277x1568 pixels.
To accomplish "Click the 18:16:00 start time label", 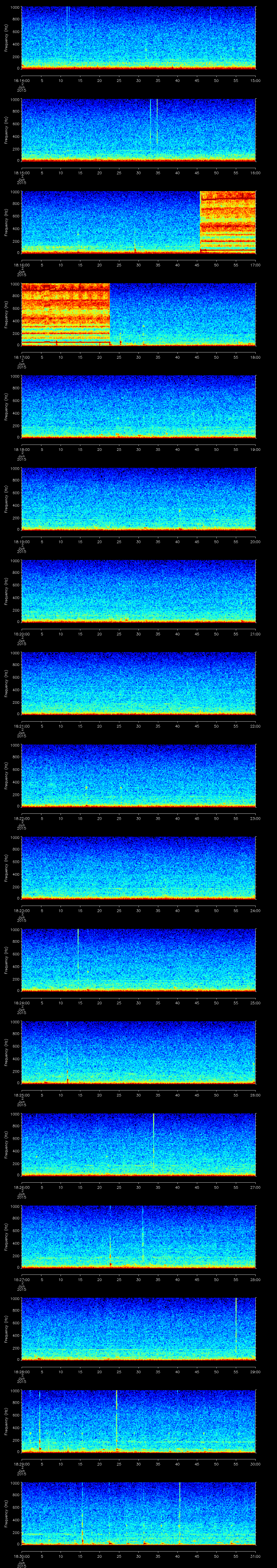I will 21,265.
